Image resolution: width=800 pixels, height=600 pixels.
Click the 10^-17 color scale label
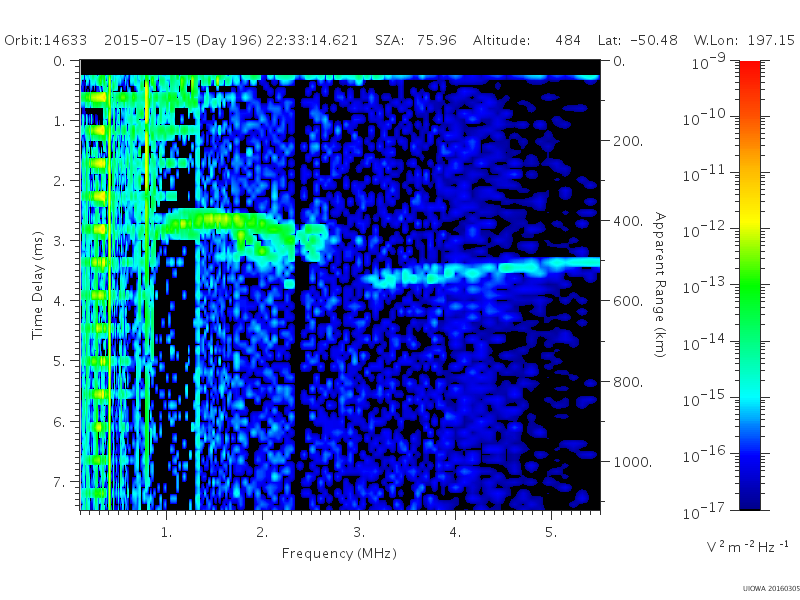pos(705,510)
